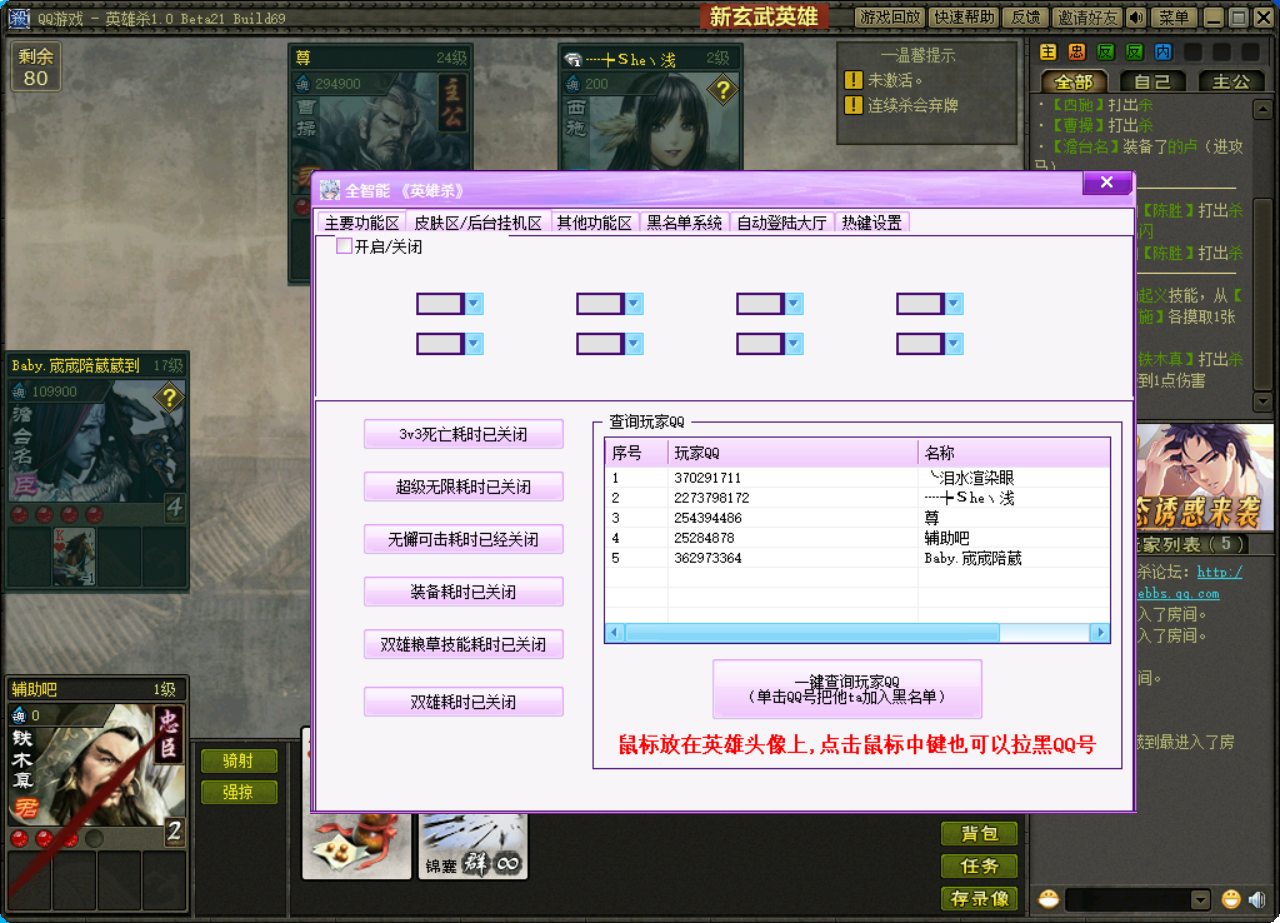Viewport: 1280px width, 923px height.
Task: Open the 热键设置 tab
Action: click(x=871, y=223)
